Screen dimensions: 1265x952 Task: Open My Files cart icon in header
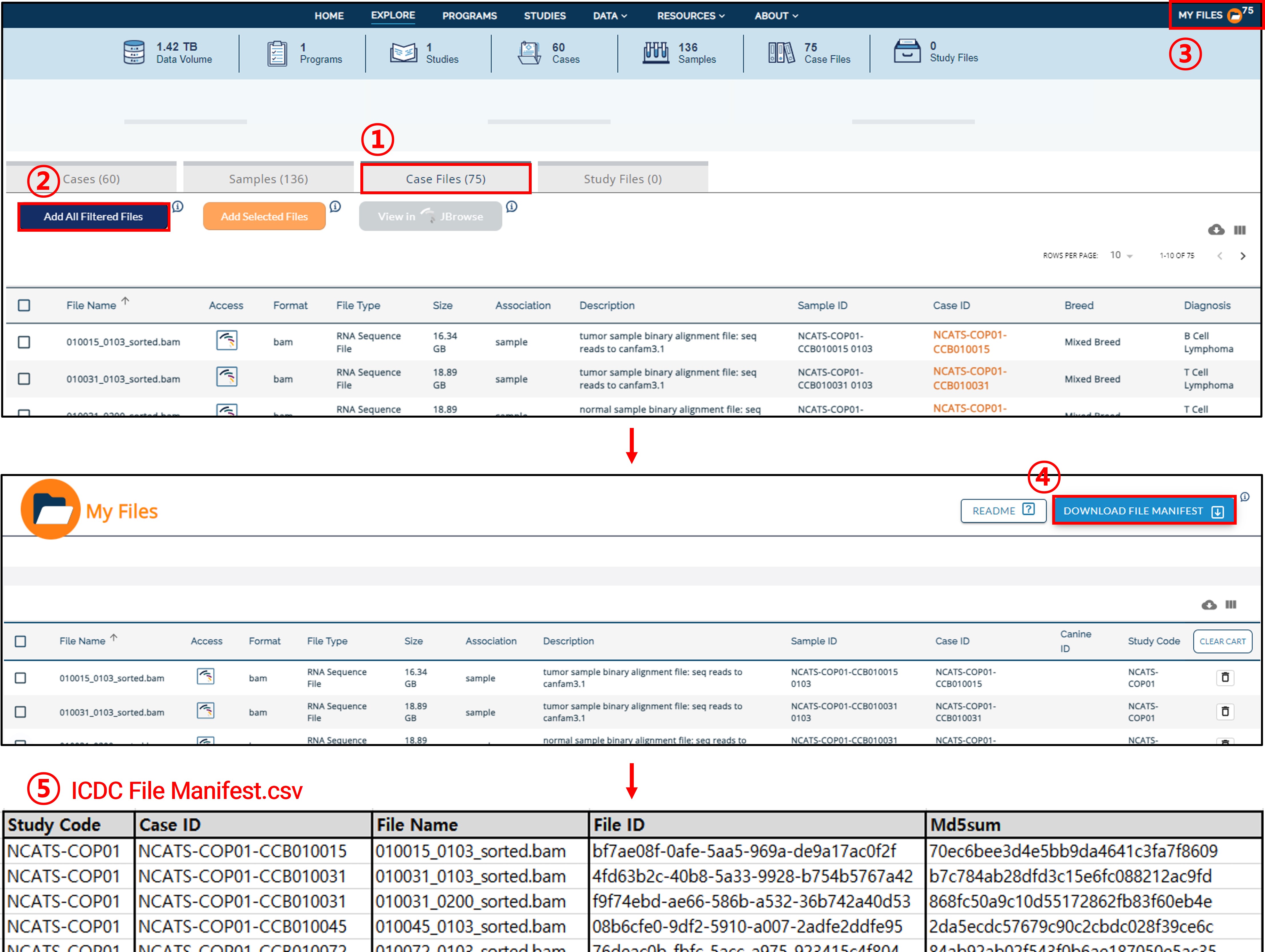point(1235,15)
